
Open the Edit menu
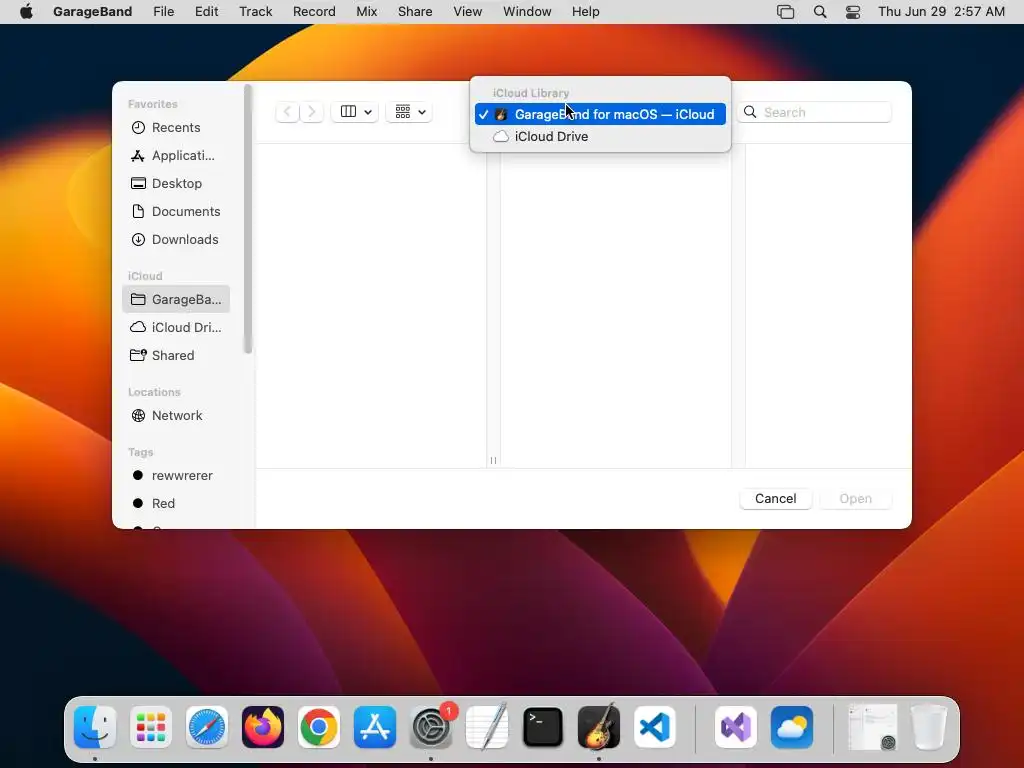point(206,12)
